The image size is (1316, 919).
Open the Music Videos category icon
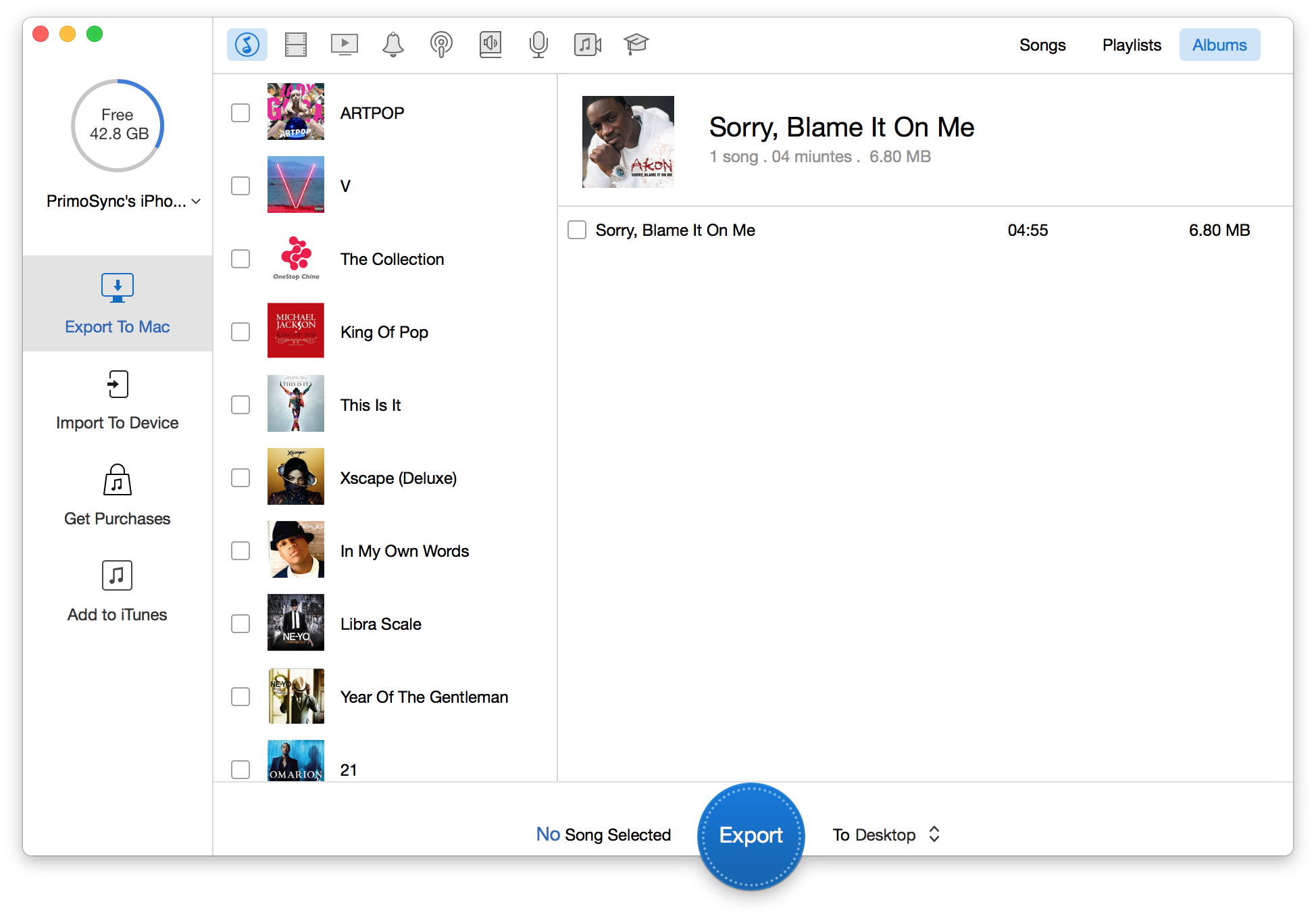[x=588, y=45]
